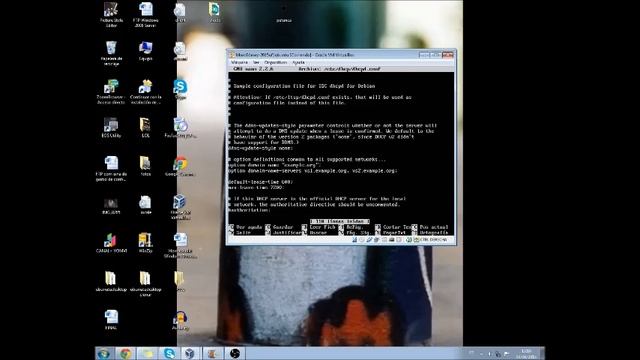Click the 'ddns-update-style none;' line in nano
Screen dimensions: 640x360
click(261, 148)
